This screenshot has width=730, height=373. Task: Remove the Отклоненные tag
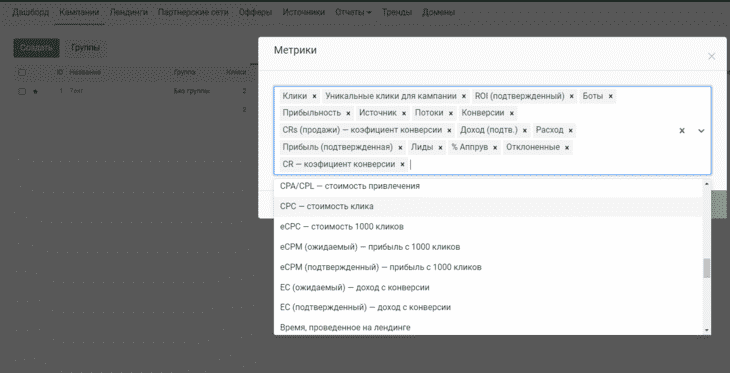tap(567, 148)
